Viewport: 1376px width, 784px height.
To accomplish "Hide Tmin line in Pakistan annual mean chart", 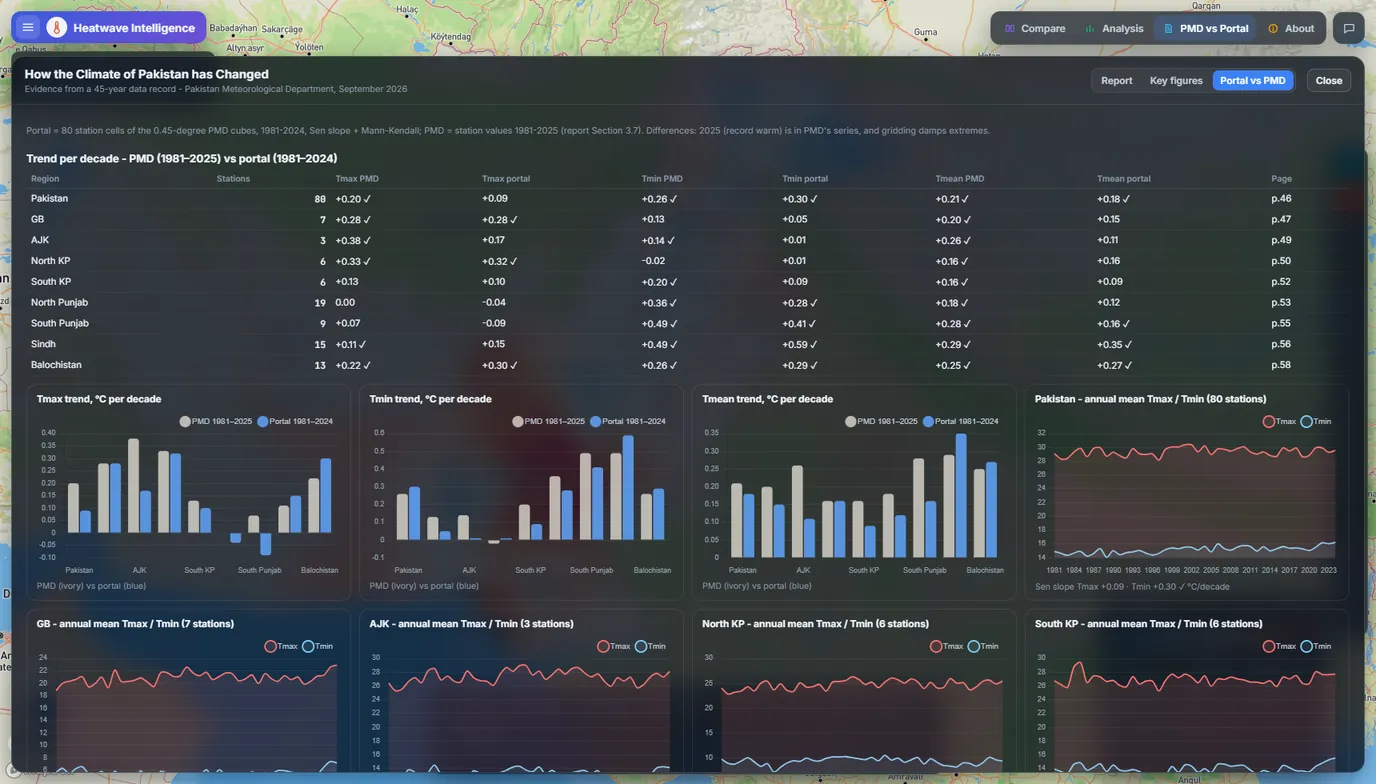I will pos(1317,422).
